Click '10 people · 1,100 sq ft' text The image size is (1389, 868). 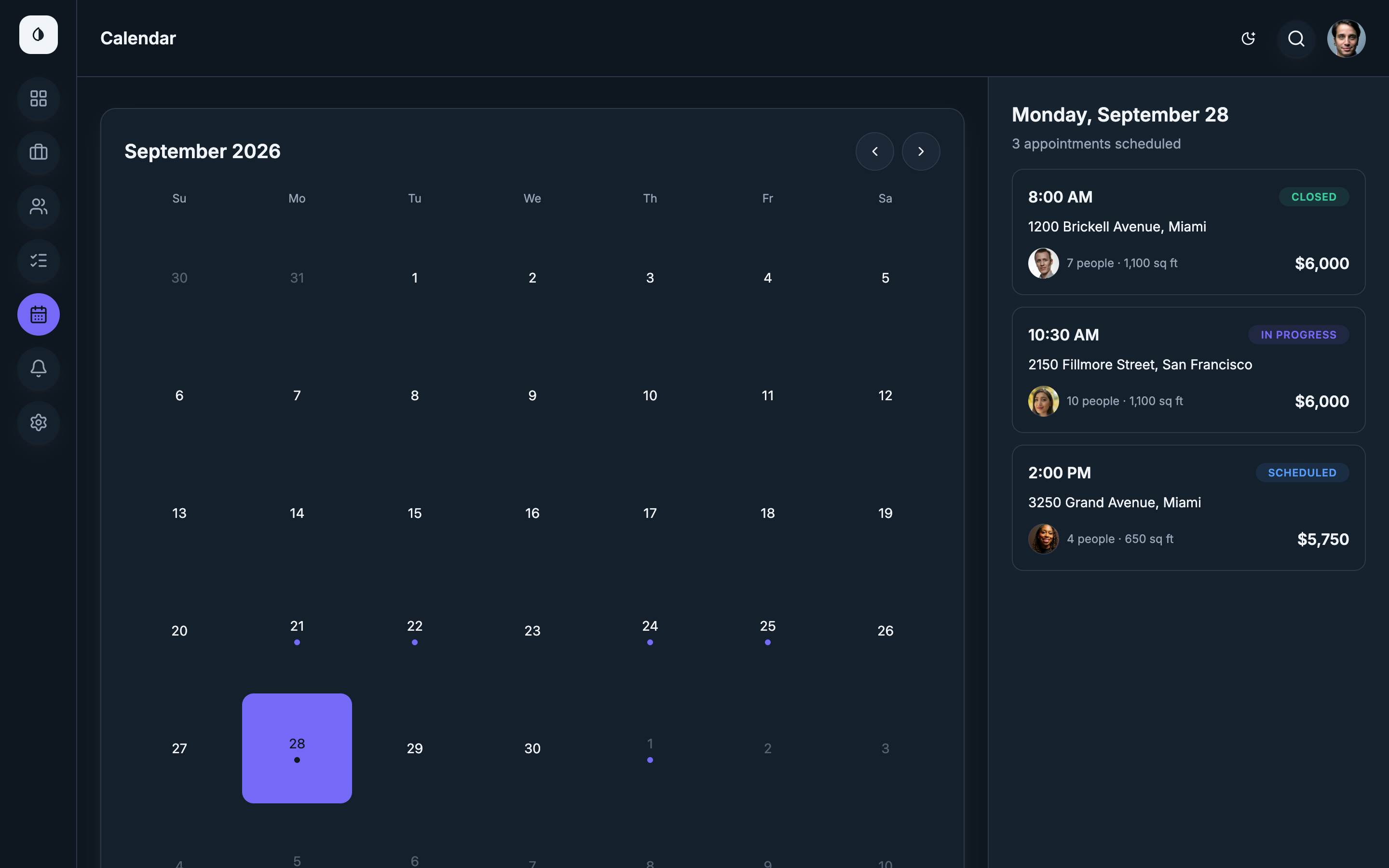(1124, 401)
